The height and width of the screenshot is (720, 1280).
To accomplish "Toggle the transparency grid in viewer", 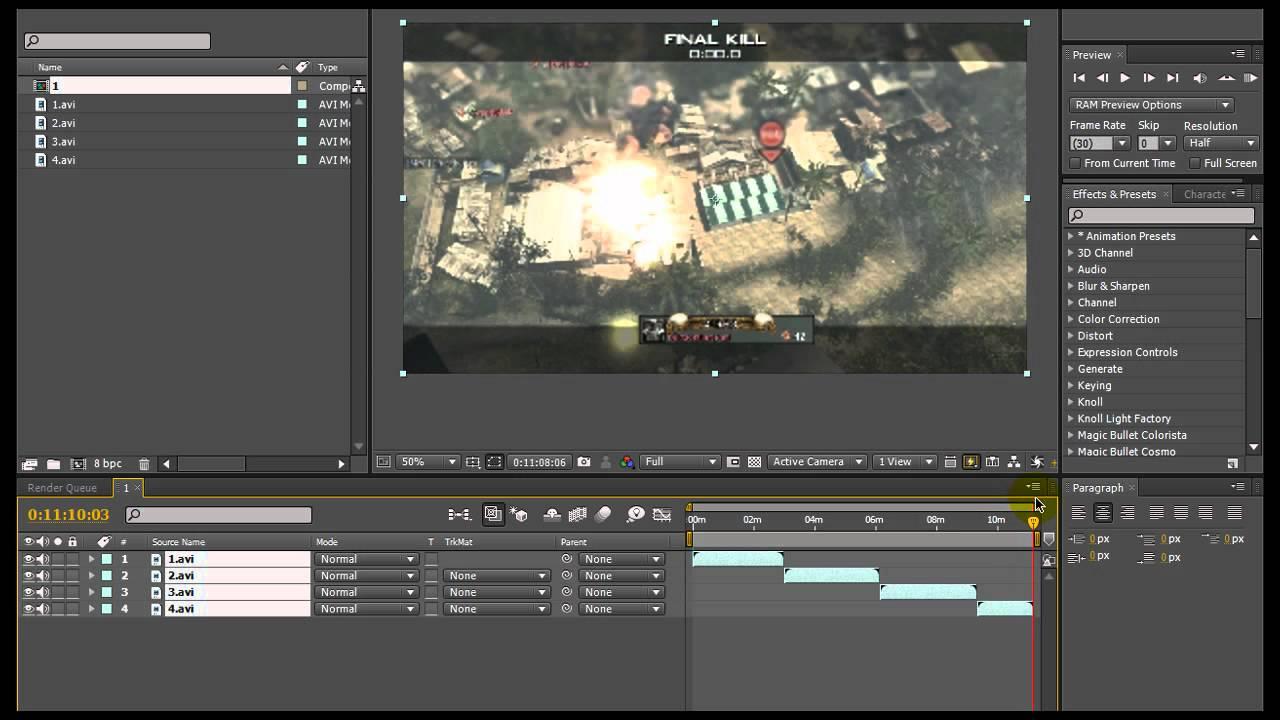I will 755,462.
